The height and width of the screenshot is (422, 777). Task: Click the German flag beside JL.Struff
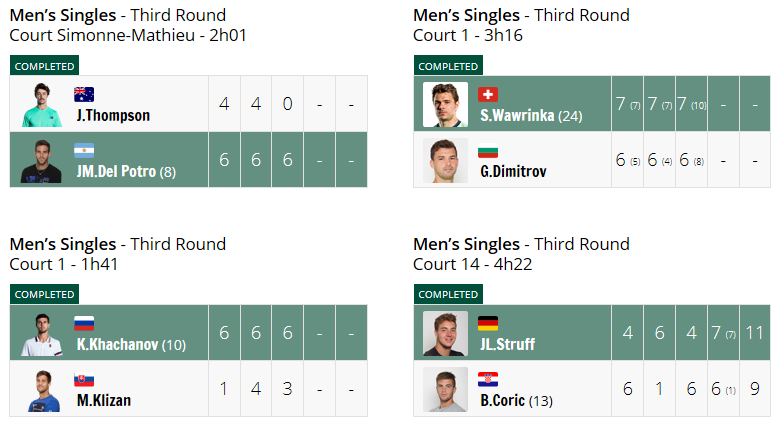(488, 323)
